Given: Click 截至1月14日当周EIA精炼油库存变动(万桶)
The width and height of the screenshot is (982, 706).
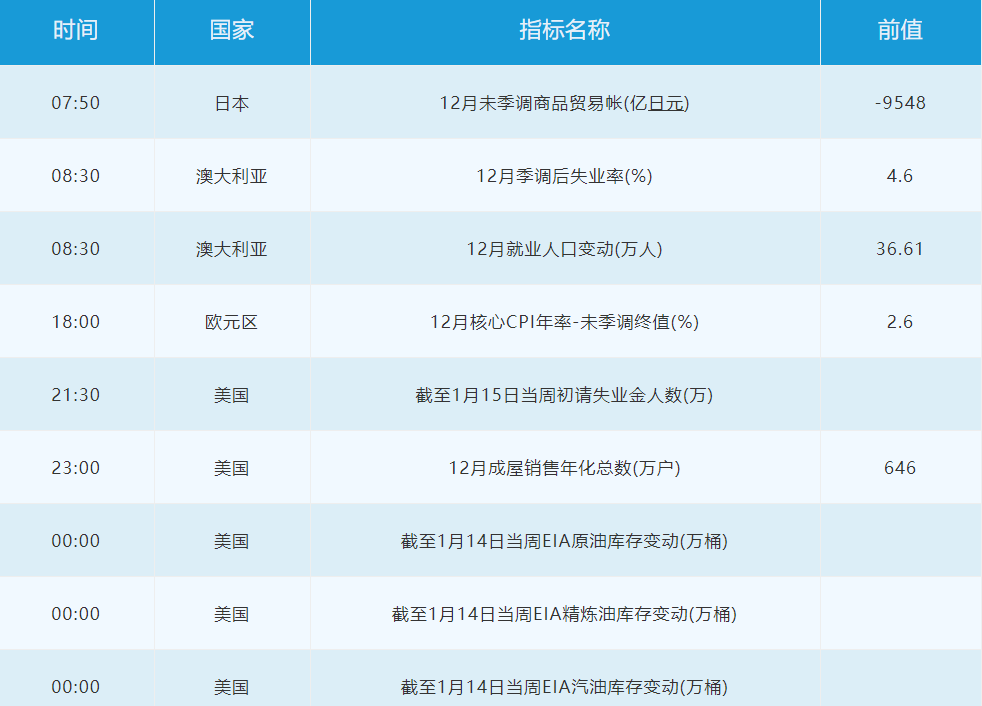Looking at the screenshot, I should pos(565,614).
